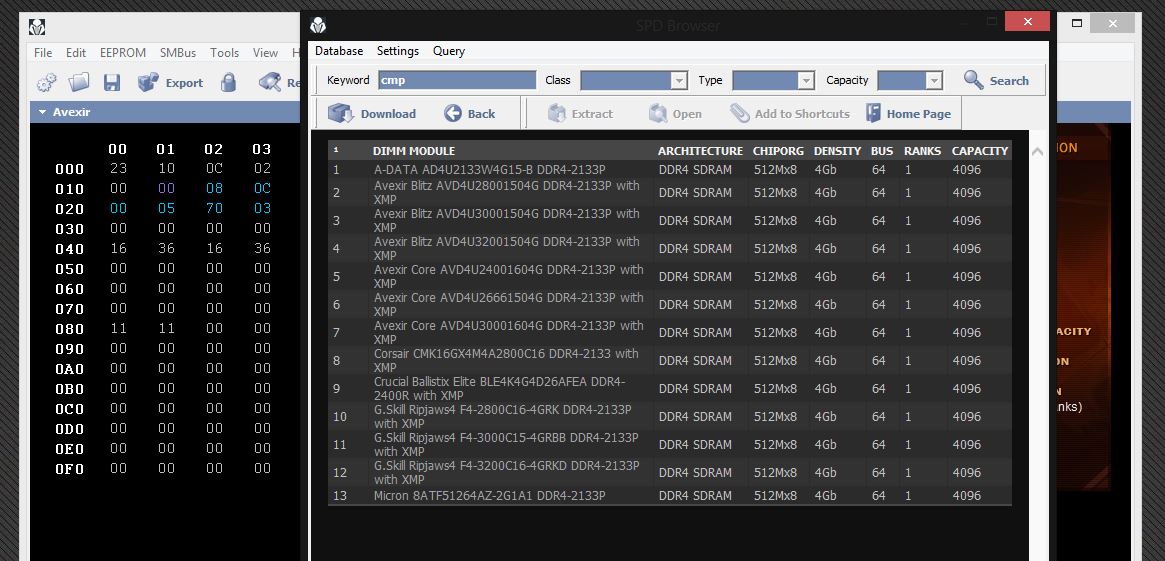Open settings gears icon in main window toolbar

pos(46,82)
